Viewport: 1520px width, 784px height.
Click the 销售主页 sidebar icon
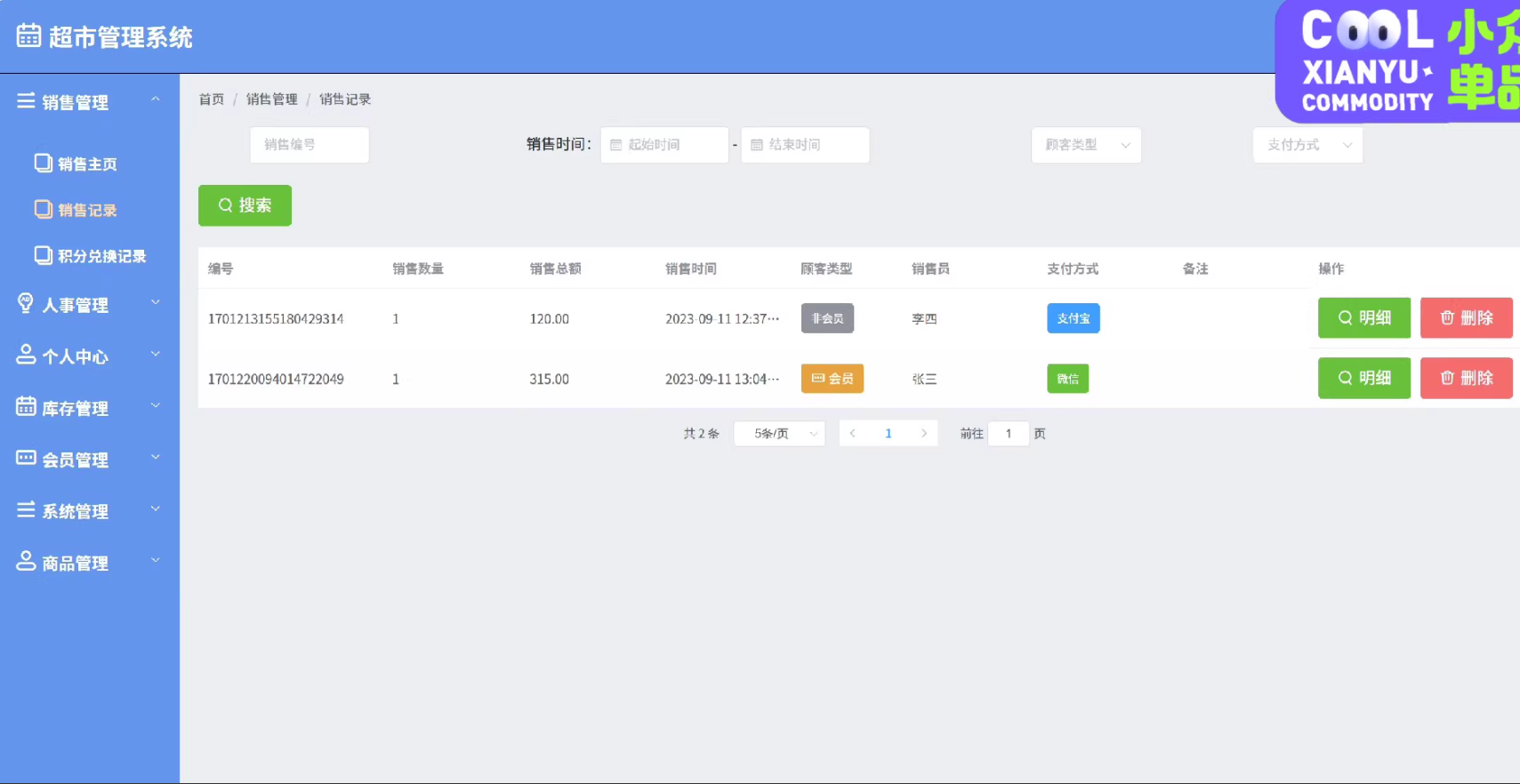[x=43, y=163]
